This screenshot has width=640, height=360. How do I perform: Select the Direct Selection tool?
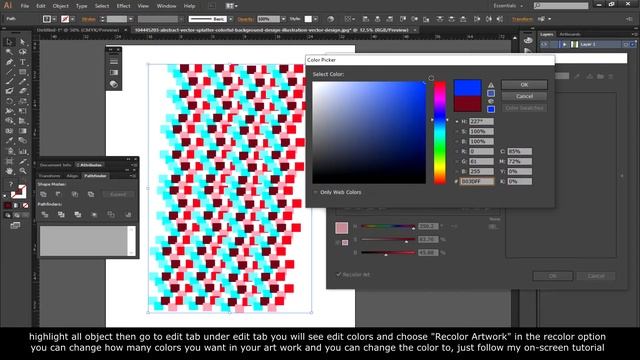(x=22, y=42)
